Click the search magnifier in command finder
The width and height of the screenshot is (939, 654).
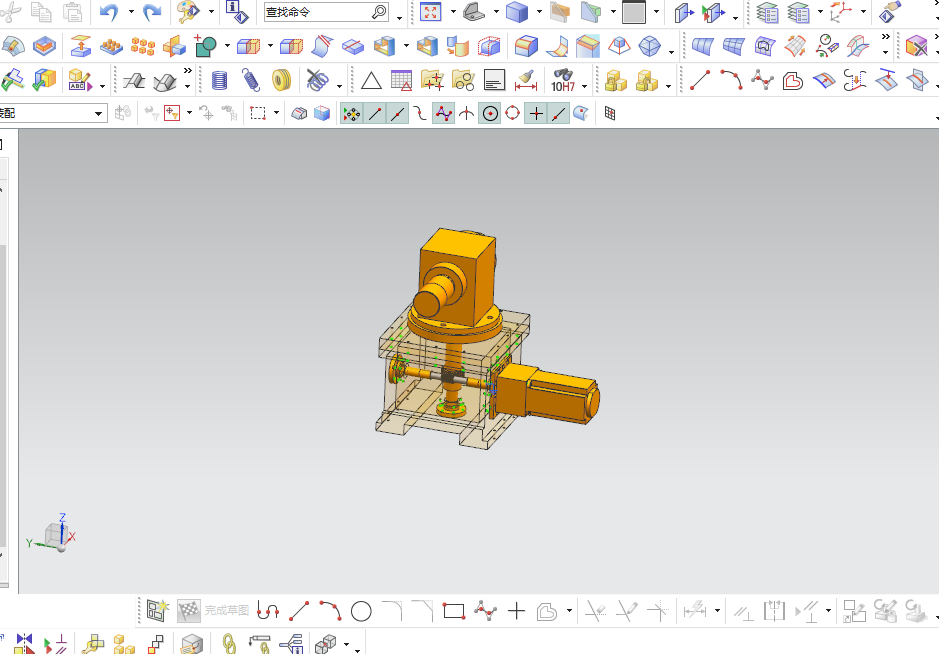point(379,12)
